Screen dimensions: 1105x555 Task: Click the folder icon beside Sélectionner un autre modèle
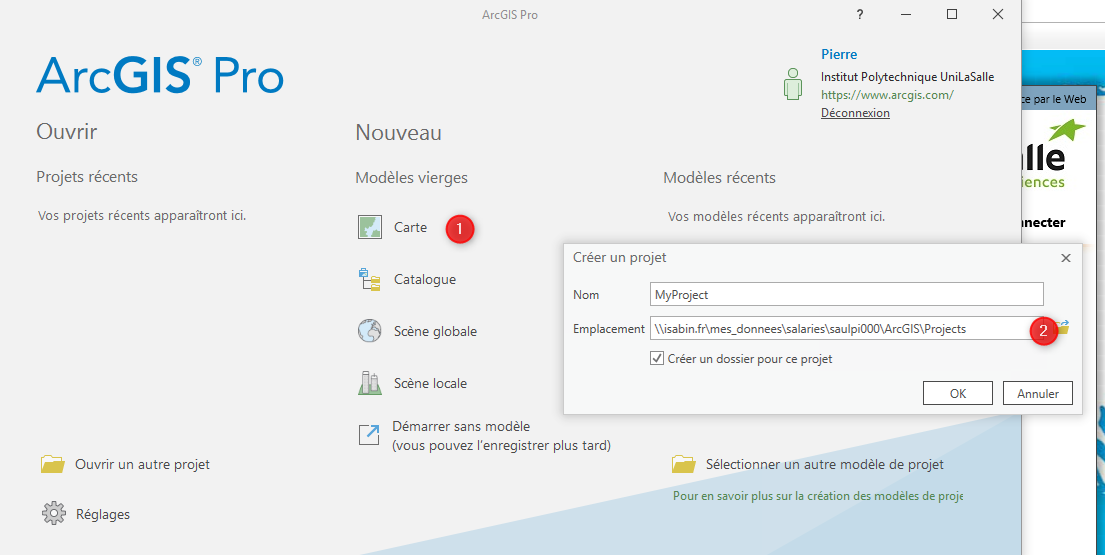[684, 464]
